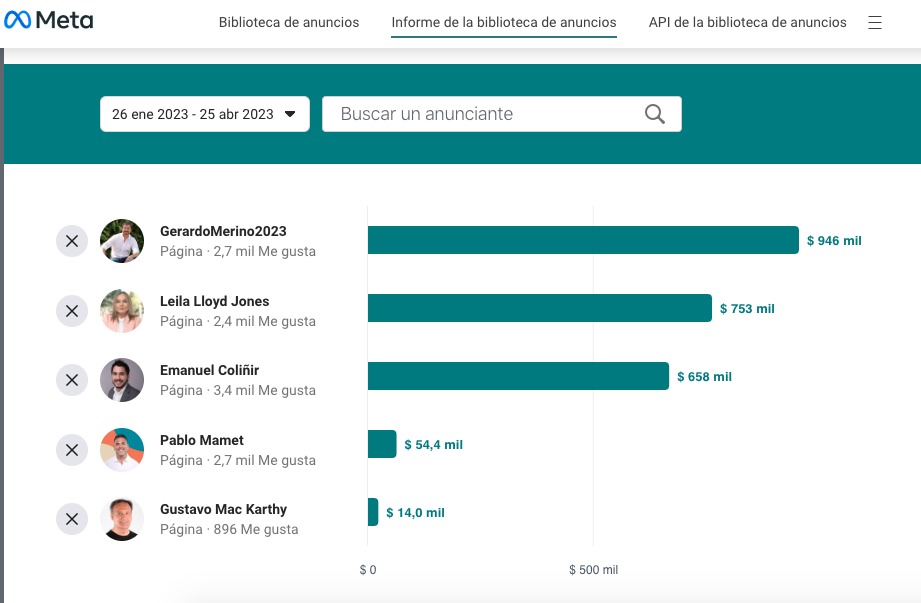The width and height of the screenshot is (921, 603).
Task: Open Gustavo Mac Karthy profile picture
Action: click(x=122, y=519)
